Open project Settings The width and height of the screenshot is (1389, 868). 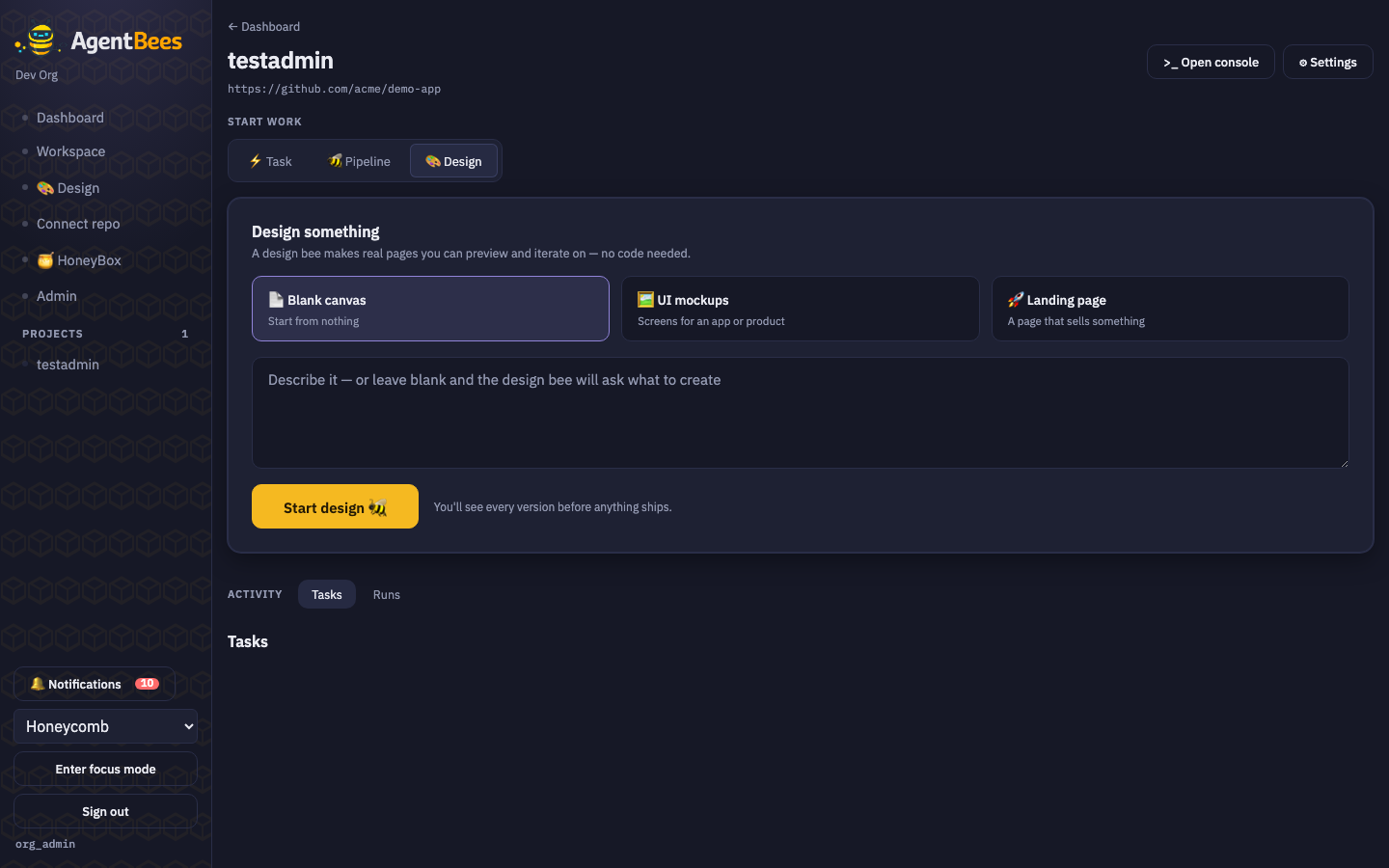tap(1327, 62)
